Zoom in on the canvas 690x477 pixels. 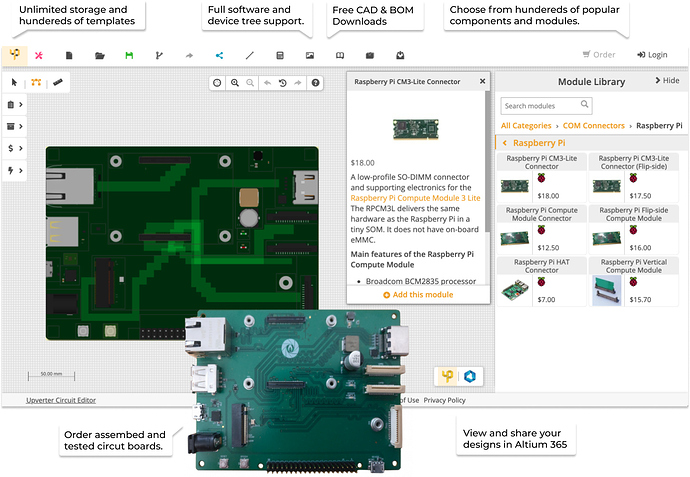coord(235,83)
